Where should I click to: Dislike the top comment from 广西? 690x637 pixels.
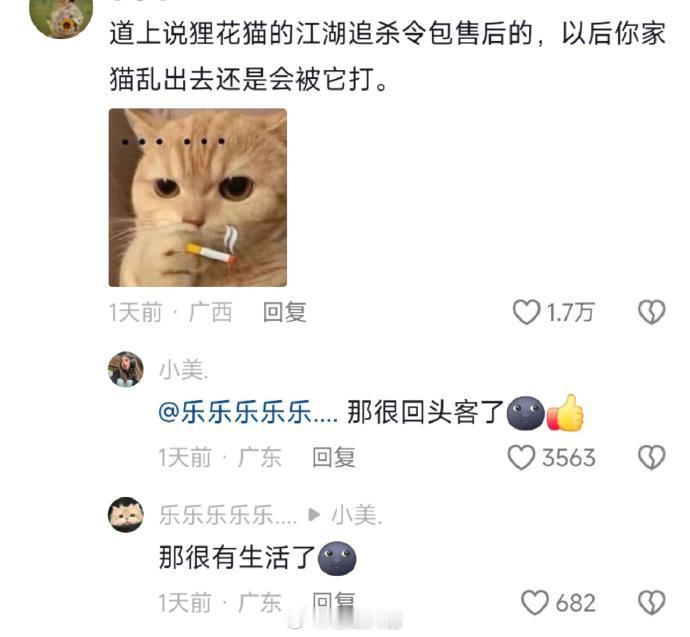(x=652, y=312)
